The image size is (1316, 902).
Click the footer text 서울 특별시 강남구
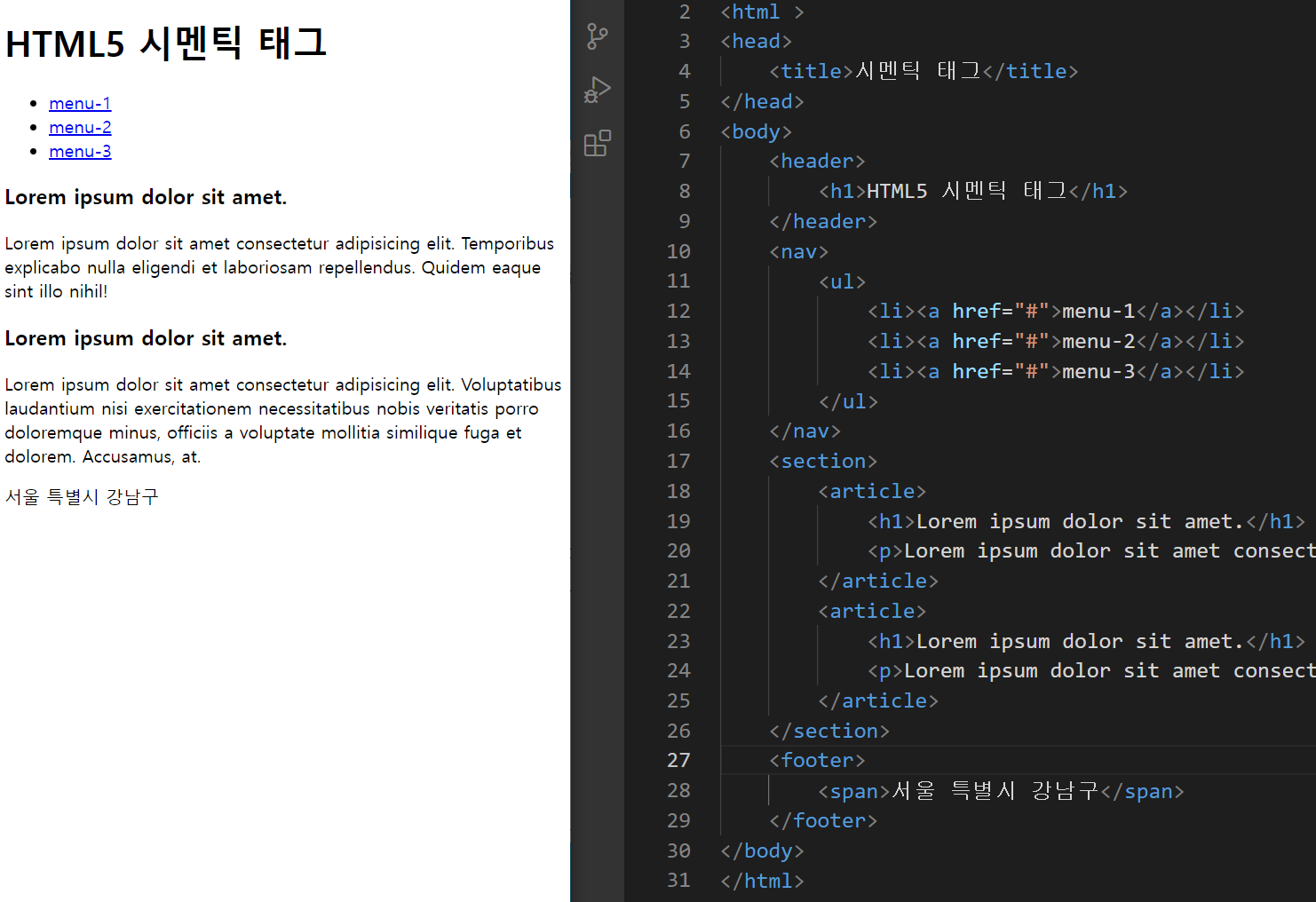(x=82, y=497)
